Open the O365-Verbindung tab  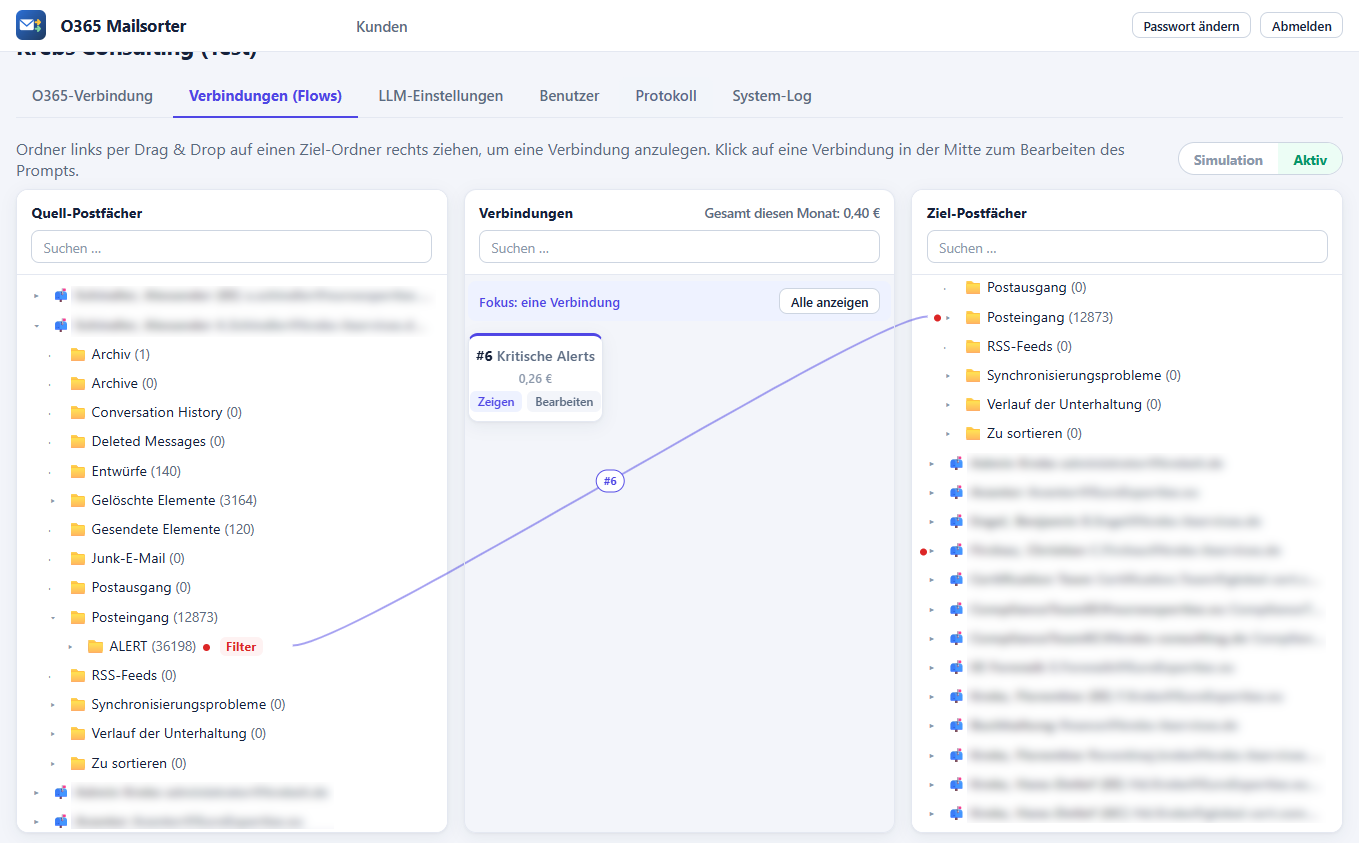92,96
